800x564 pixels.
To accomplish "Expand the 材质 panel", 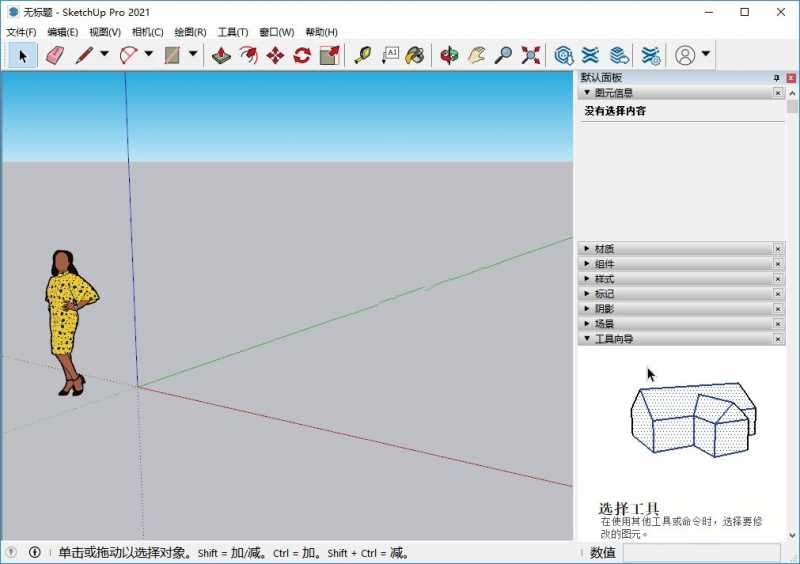I will point(587,249).
